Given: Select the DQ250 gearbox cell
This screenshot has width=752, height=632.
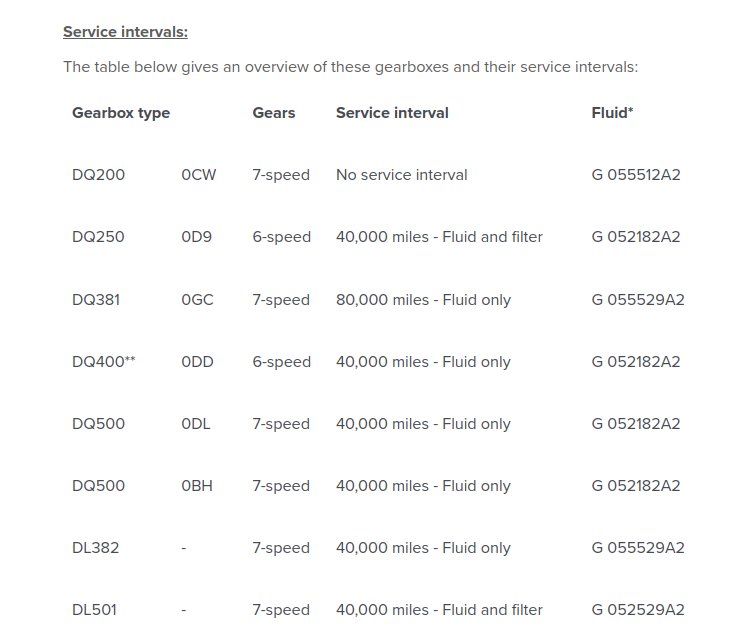Looking at the screenshot, I should click(98, 237).
